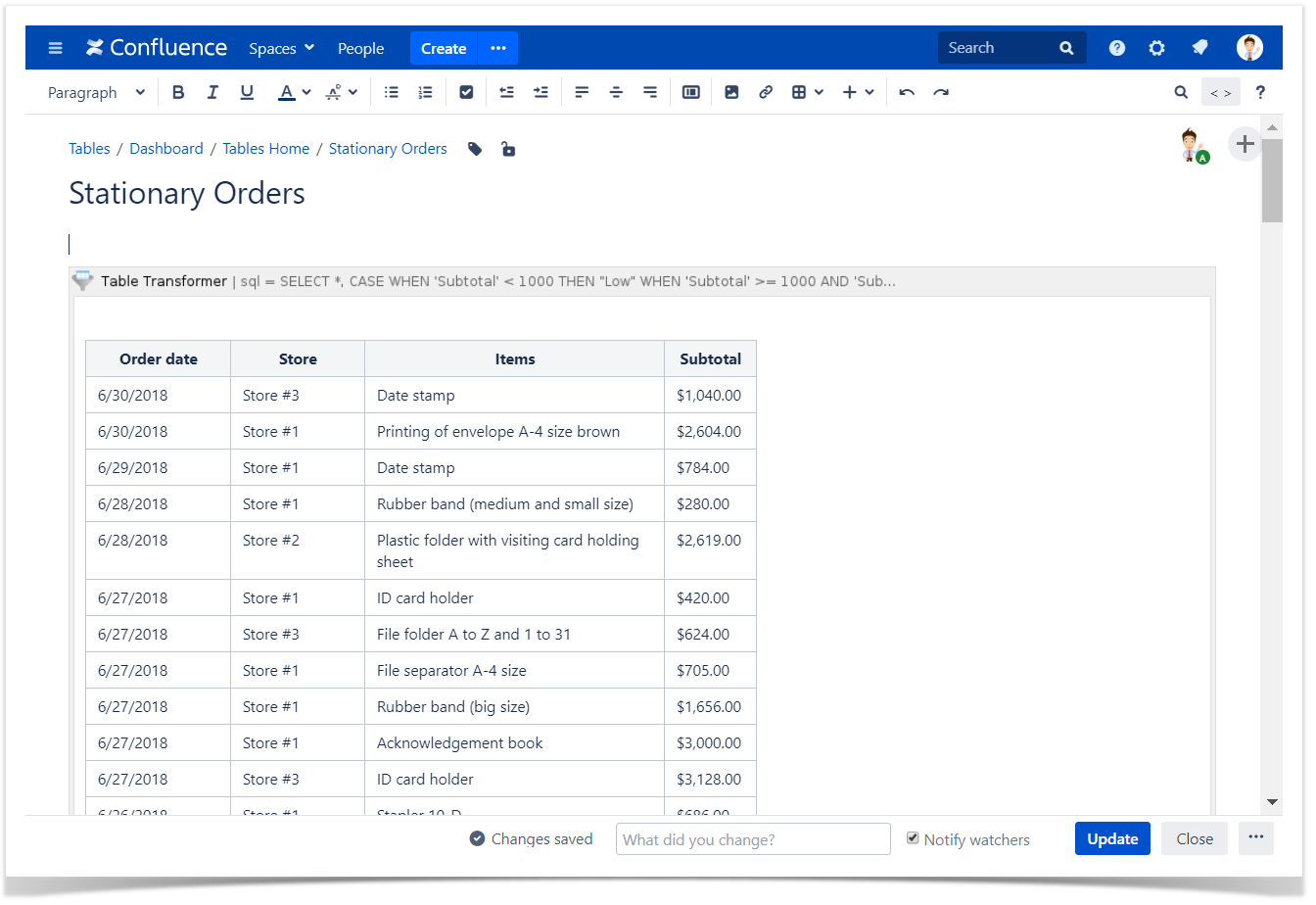Insert a bullet list
This screenshot has height=905, width=1316.
click(x=392, y=92)
